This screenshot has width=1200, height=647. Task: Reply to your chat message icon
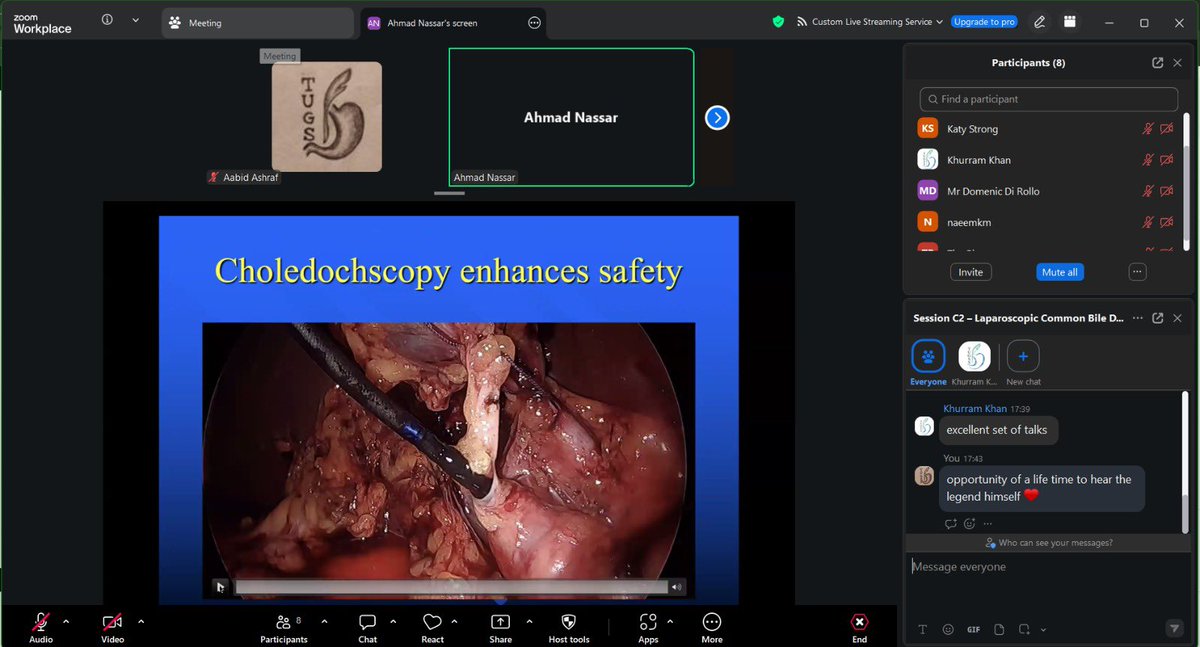click(951, 523)
